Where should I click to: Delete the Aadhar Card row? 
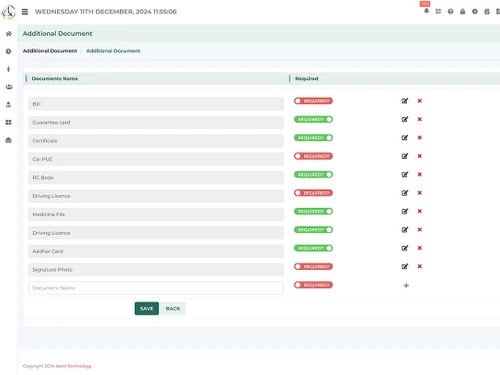[420, 248]
